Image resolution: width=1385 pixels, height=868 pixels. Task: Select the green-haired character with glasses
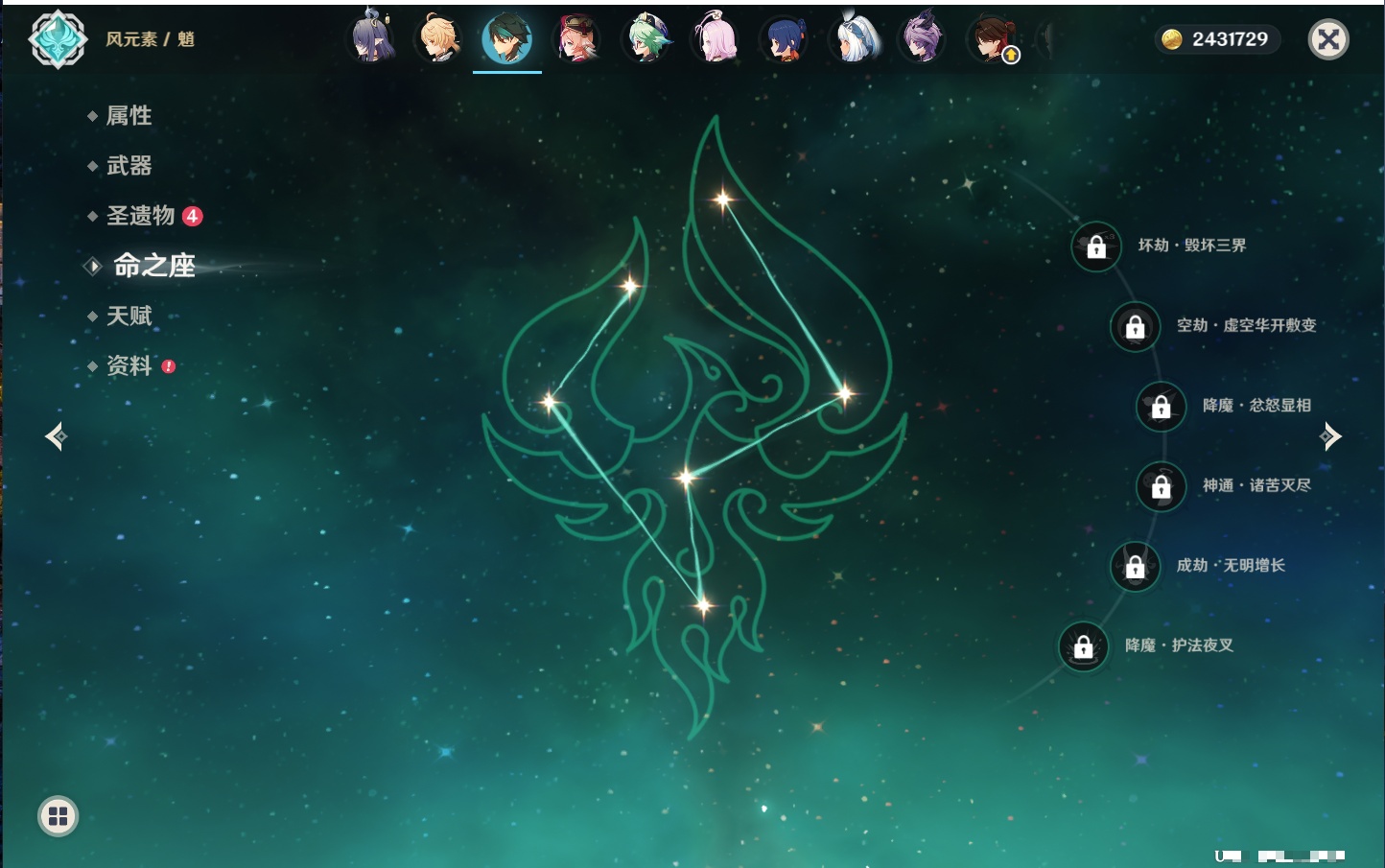[x=646, y=39]
